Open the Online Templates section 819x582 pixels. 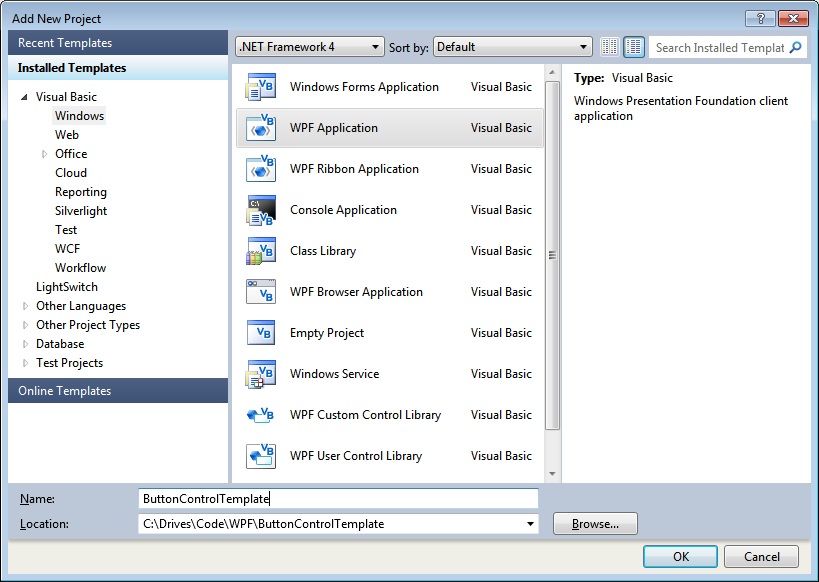click(118, 391)
